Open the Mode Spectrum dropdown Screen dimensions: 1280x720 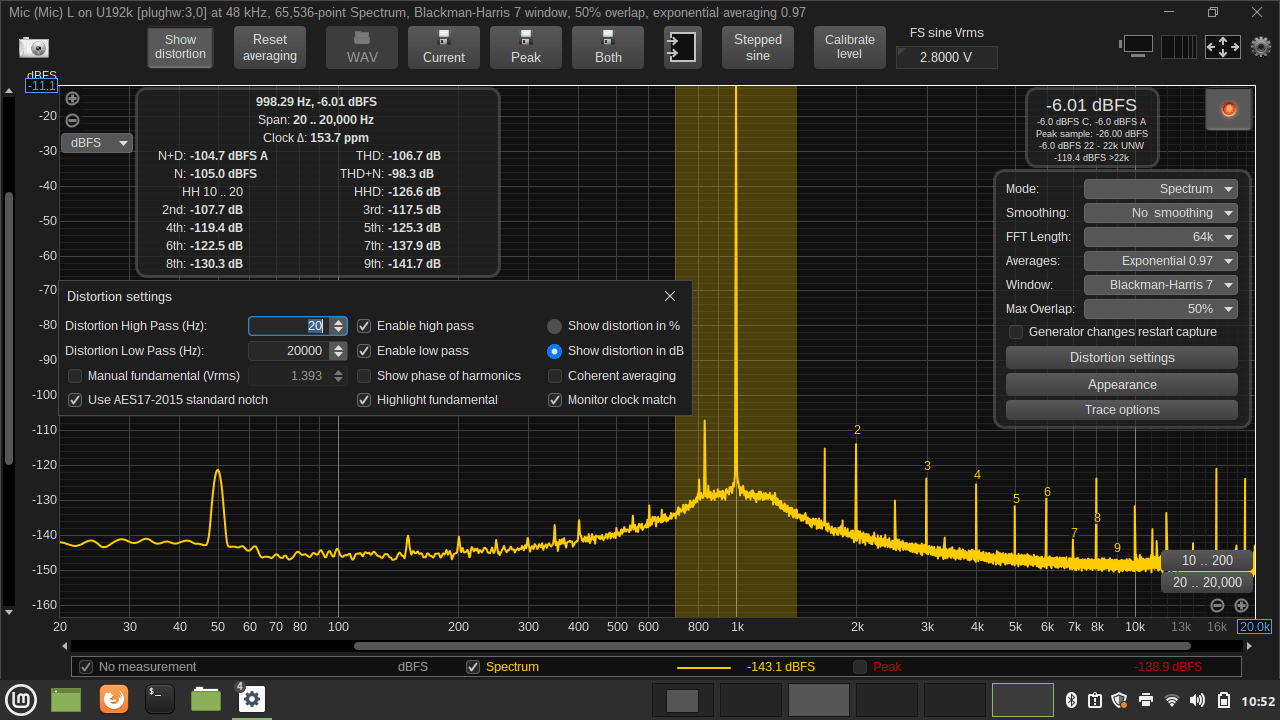1161,189
